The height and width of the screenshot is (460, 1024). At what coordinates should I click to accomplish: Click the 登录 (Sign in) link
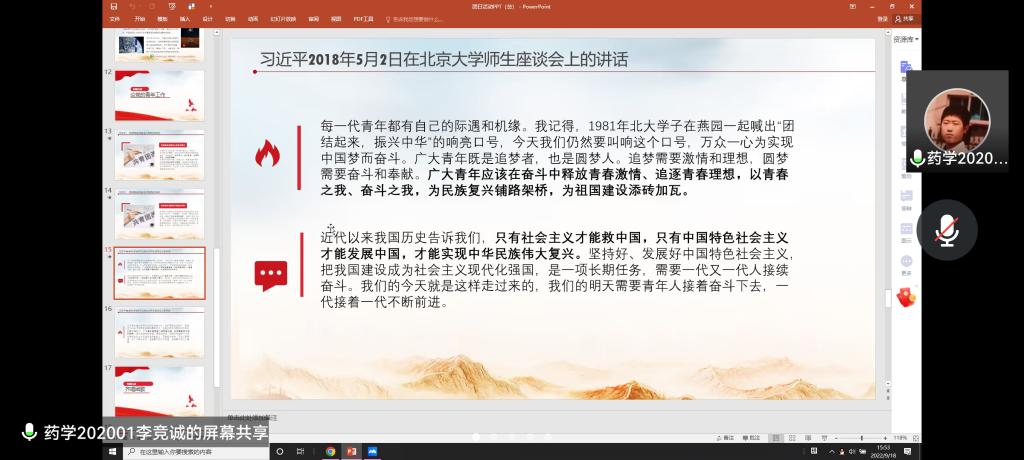(882, 19)
